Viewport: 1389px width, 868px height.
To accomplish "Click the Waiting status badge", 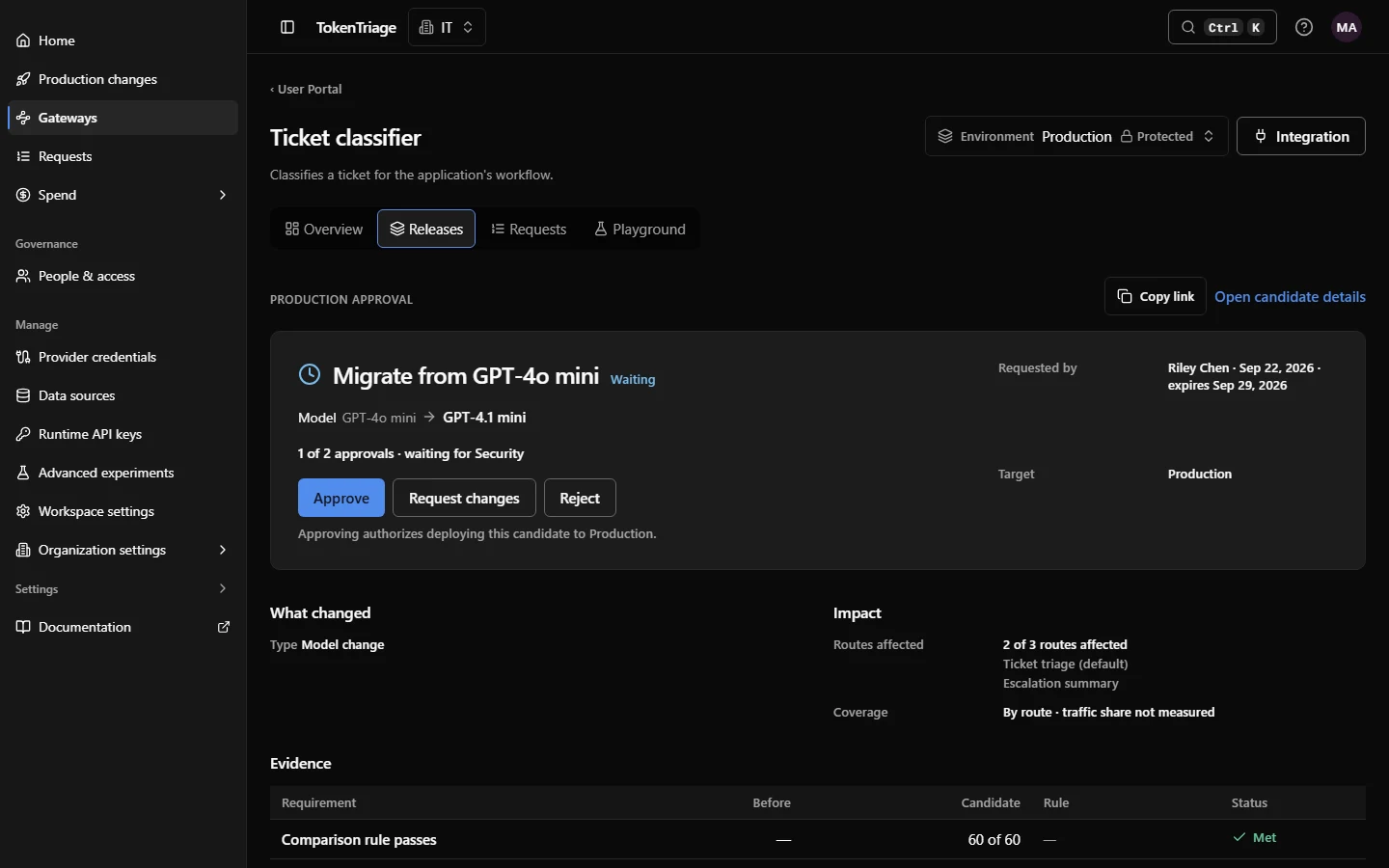I will pos(633,380).
